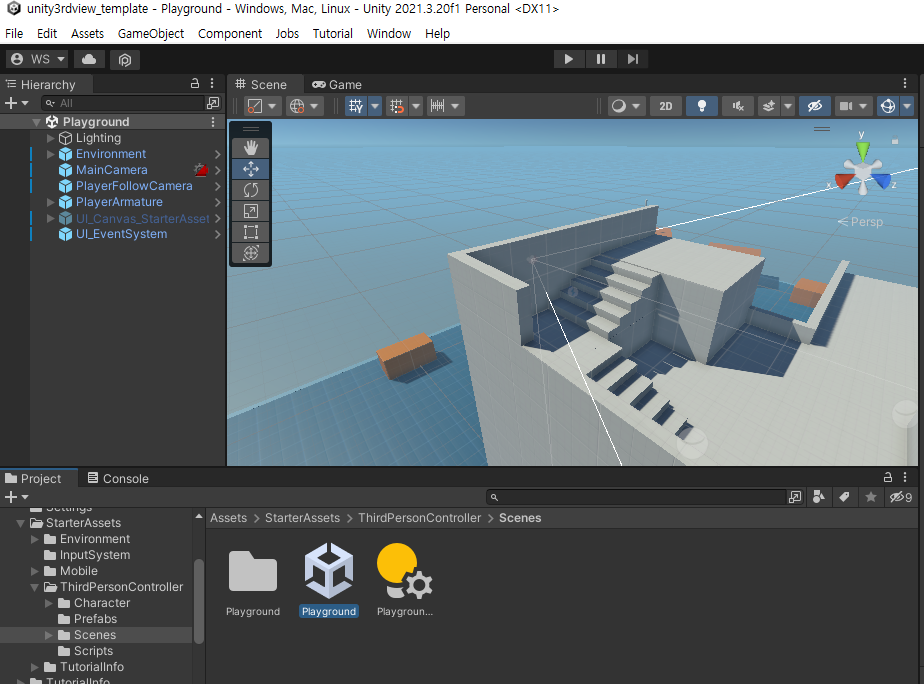The width and height of the screenshot is (924, 684).
Task: Toggle hidden packages visibility count
Action: tap(900, 497)
